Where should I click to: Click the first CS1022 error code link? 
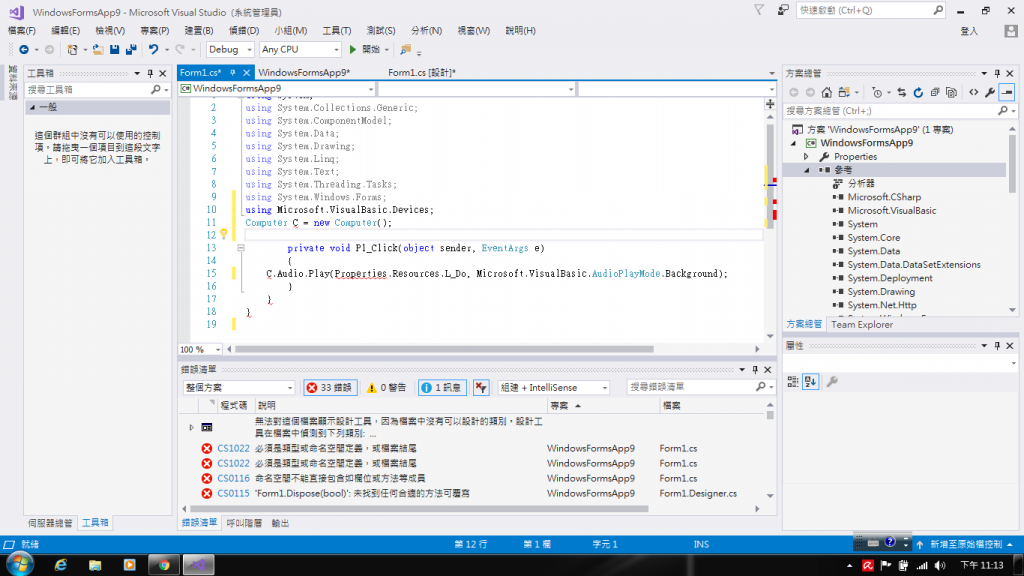233,448
